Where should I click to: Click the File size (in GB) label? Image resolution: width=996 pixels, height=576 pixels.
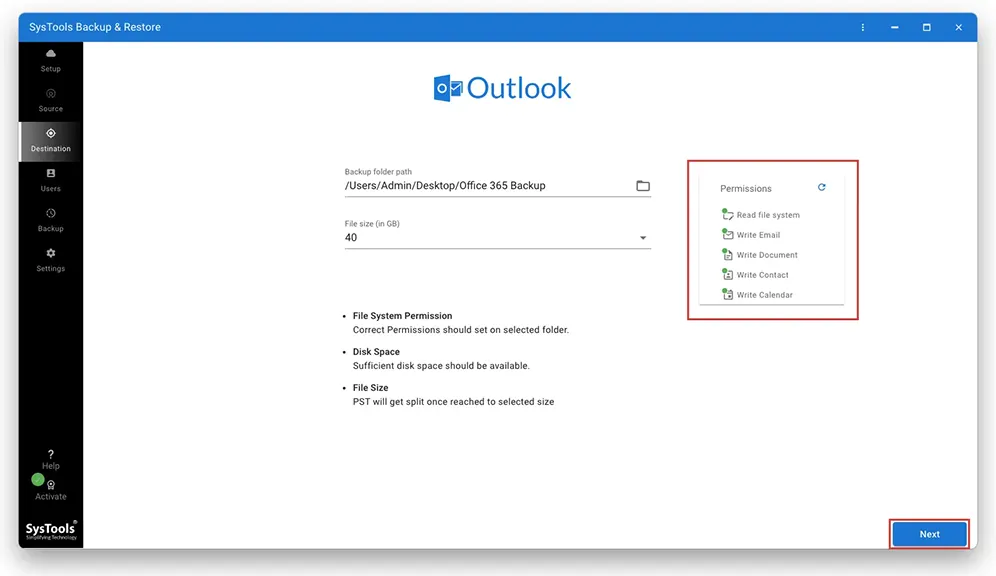(x=372, y=224)
